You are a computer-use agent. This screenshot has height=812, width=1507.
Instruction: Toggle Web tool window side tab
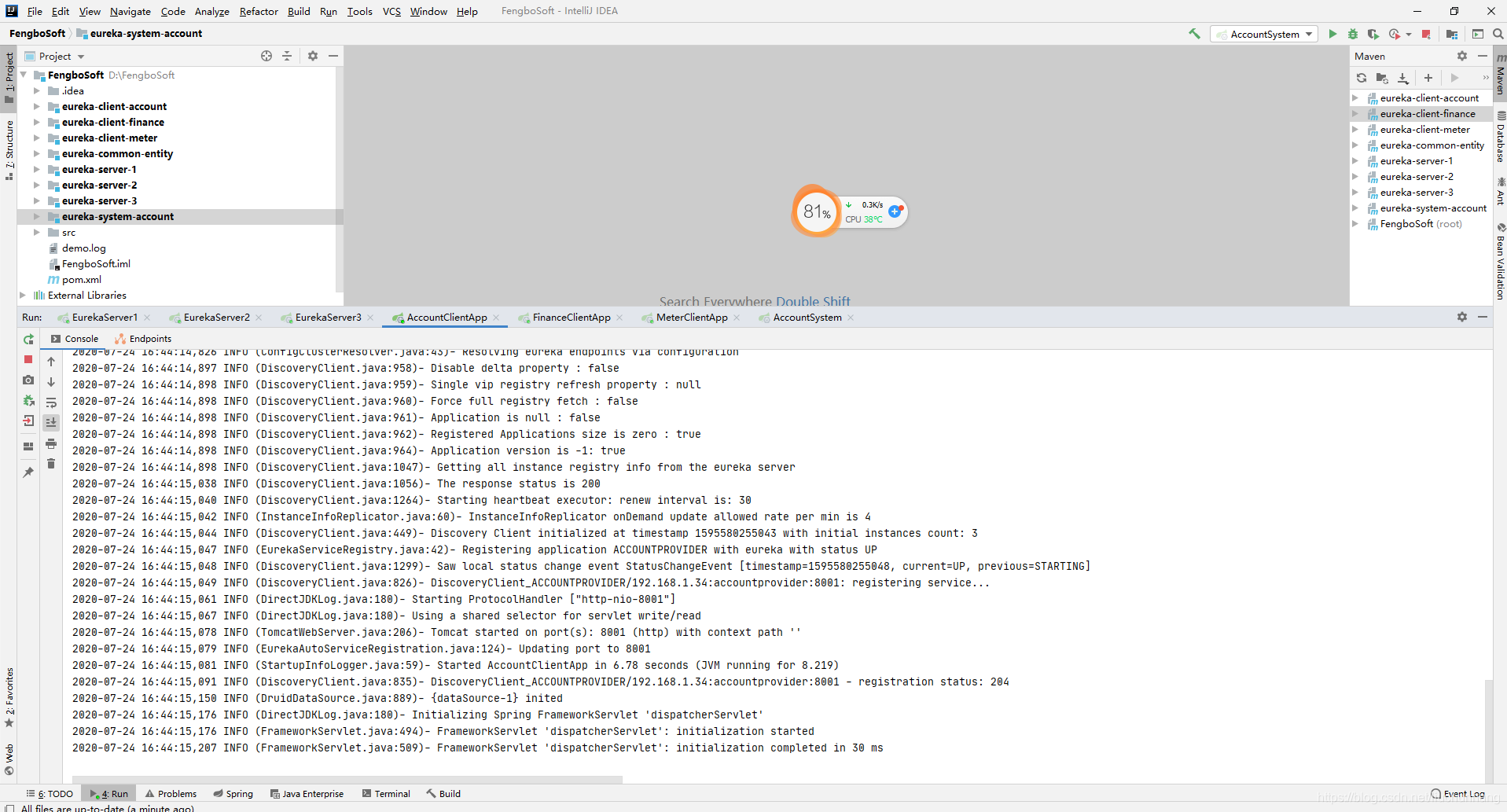point(9,759)
